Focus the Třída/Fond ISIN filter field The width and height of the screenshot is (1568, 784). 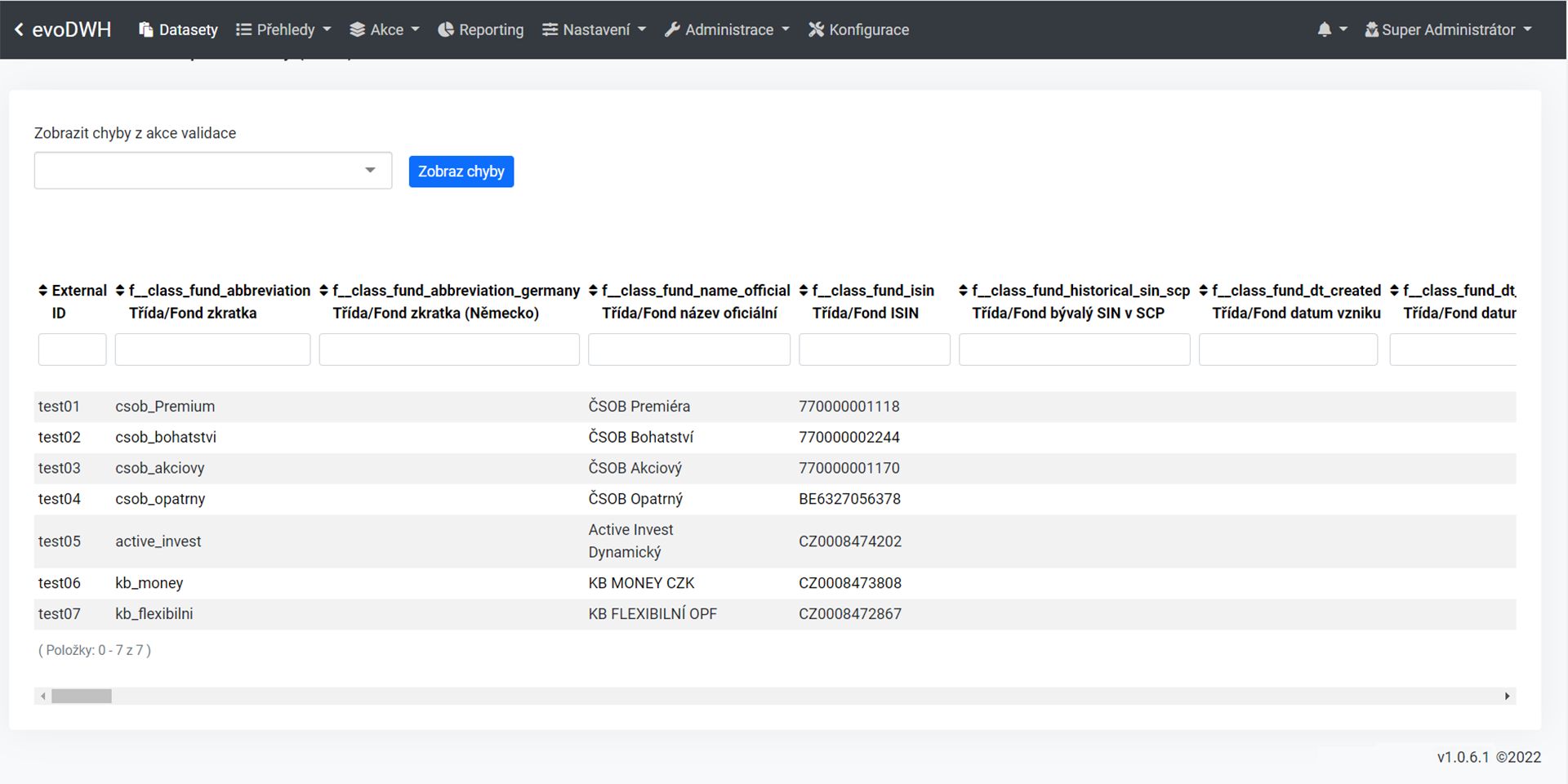point(875,350)
